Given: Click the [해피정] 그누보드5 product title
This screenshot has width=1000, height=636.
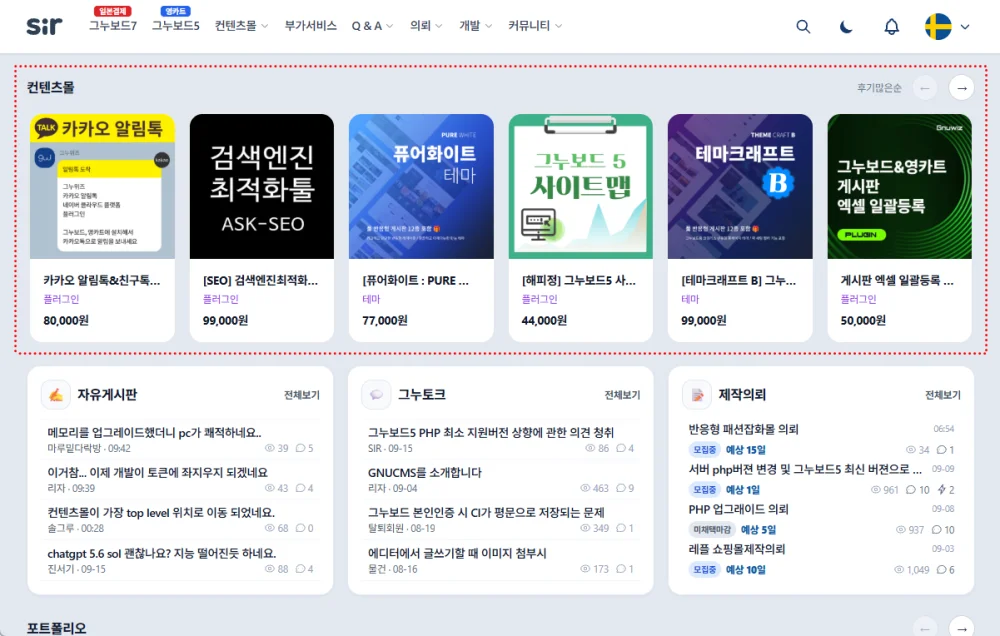Looking at the screenshot, I should tap(578, 280).
